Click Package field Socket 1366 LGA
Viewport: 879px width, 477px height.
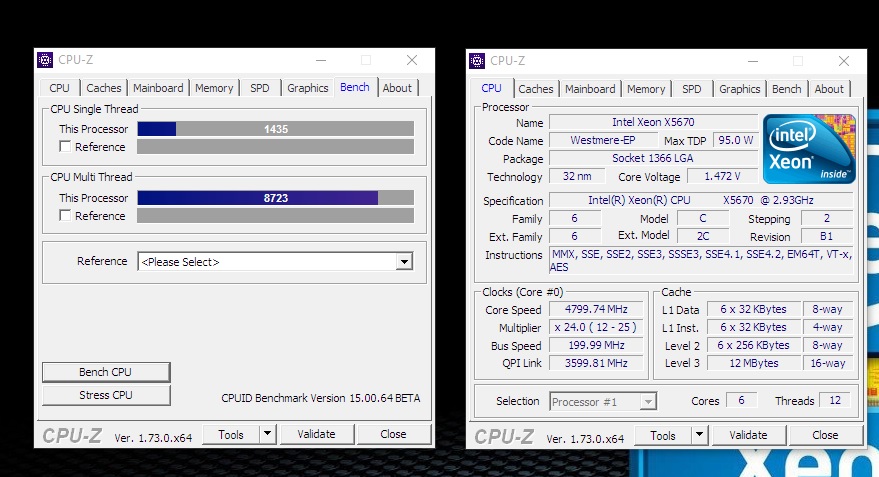(653, 158)
